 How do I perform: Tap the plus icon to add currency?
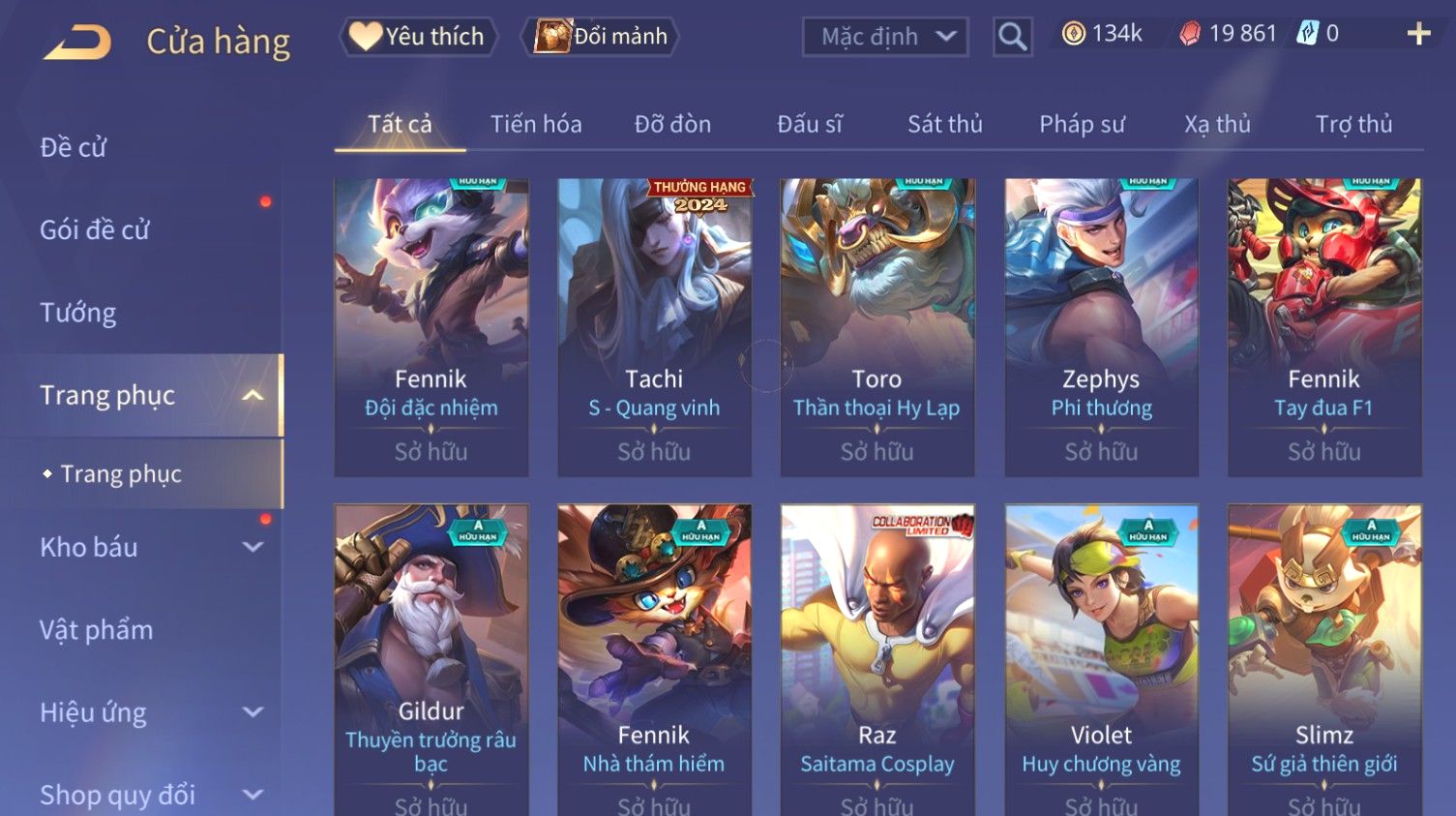pos(1418,34)
